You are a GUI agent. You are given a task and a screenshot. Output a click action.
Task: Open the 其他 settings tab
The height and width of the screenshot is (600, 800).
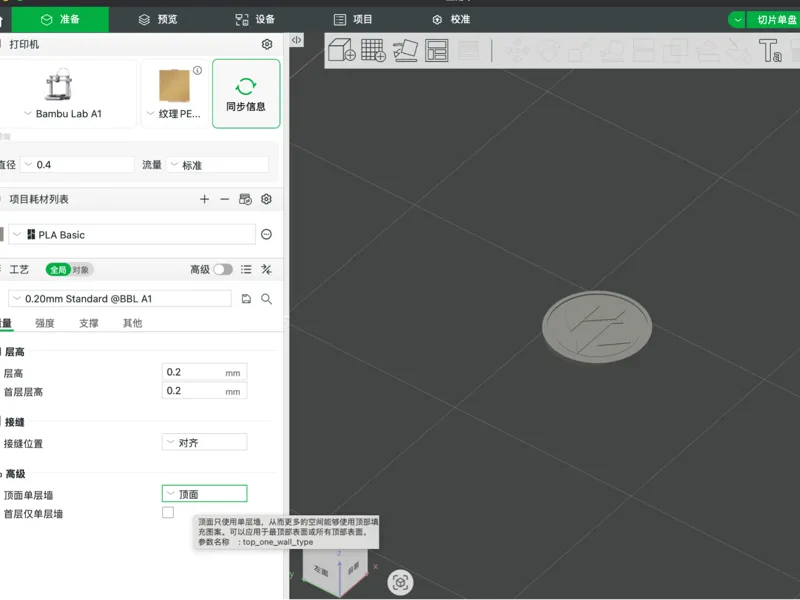point(132,323)
